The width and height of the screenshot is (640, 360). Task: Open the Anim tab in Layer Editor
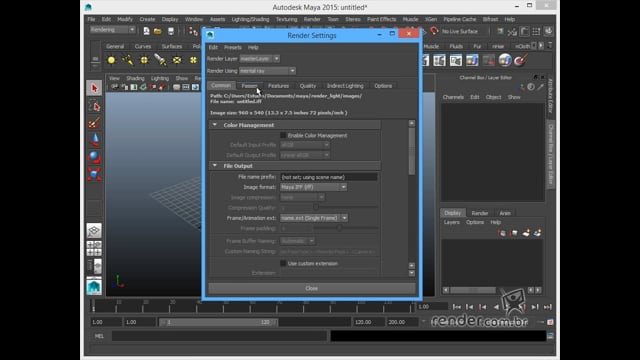(x=505, y=213)
